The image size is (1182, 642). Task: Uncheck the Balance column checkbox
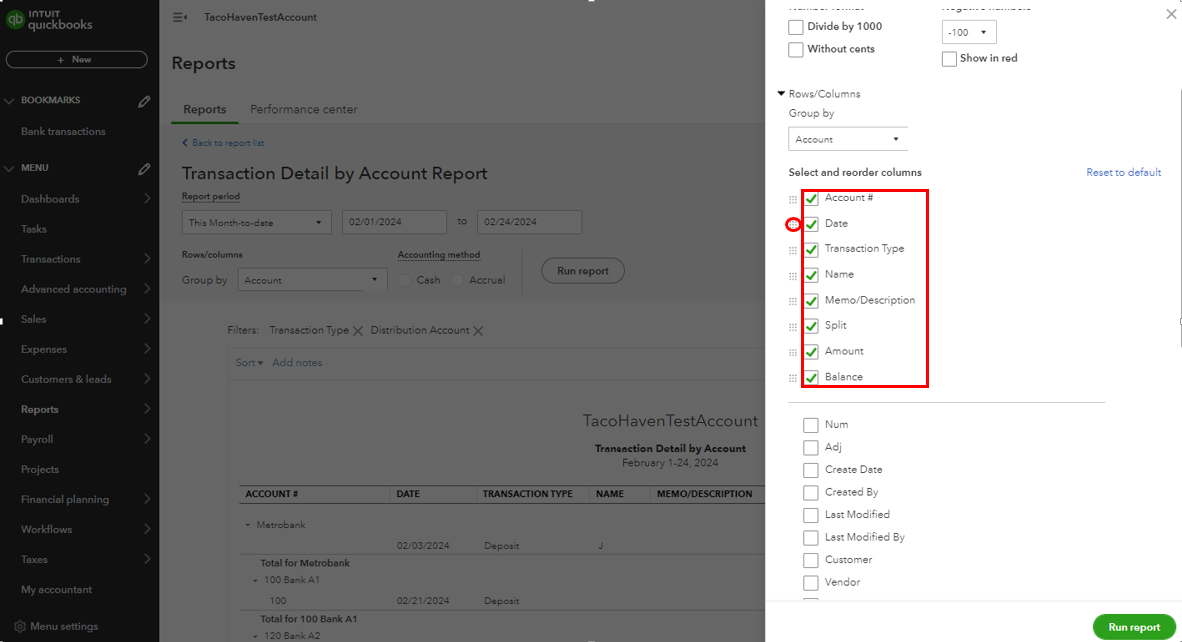pyautogui.click(x=811, y=378)
